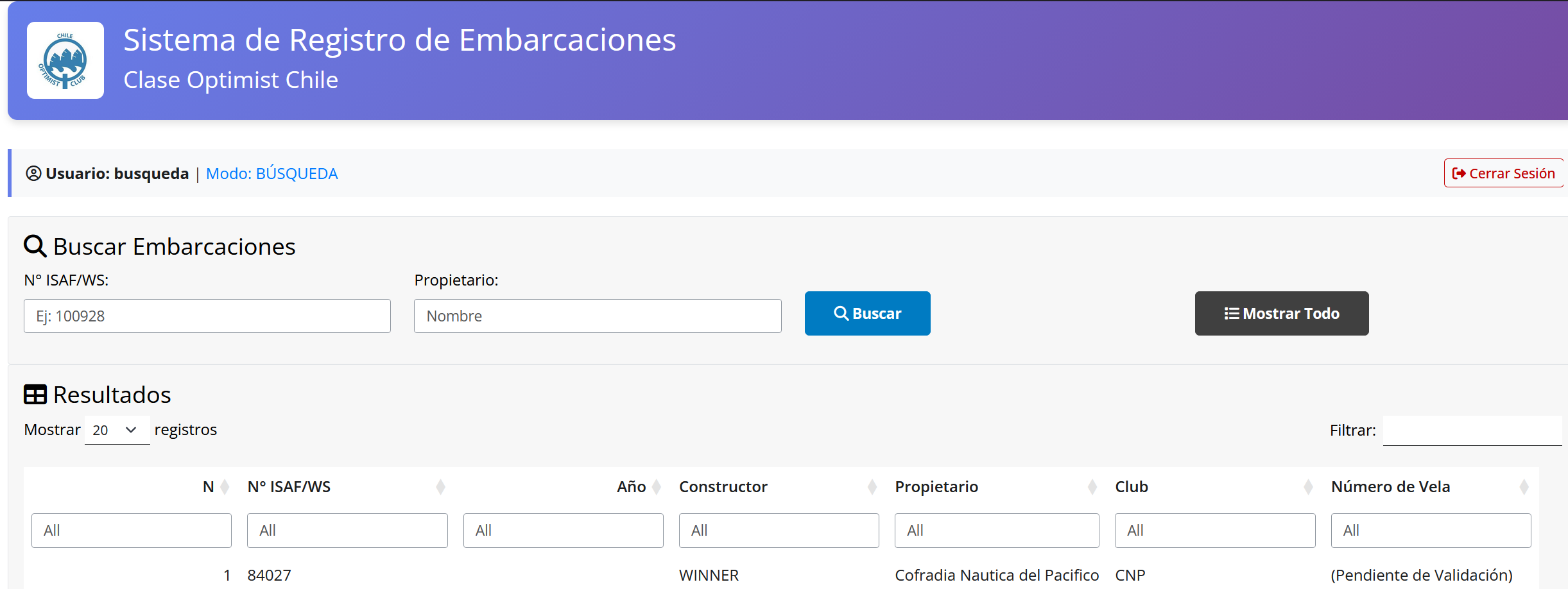Click the Optimist Club Chile logo
The height and width of the screenshot is (589, 1568).
65,60
